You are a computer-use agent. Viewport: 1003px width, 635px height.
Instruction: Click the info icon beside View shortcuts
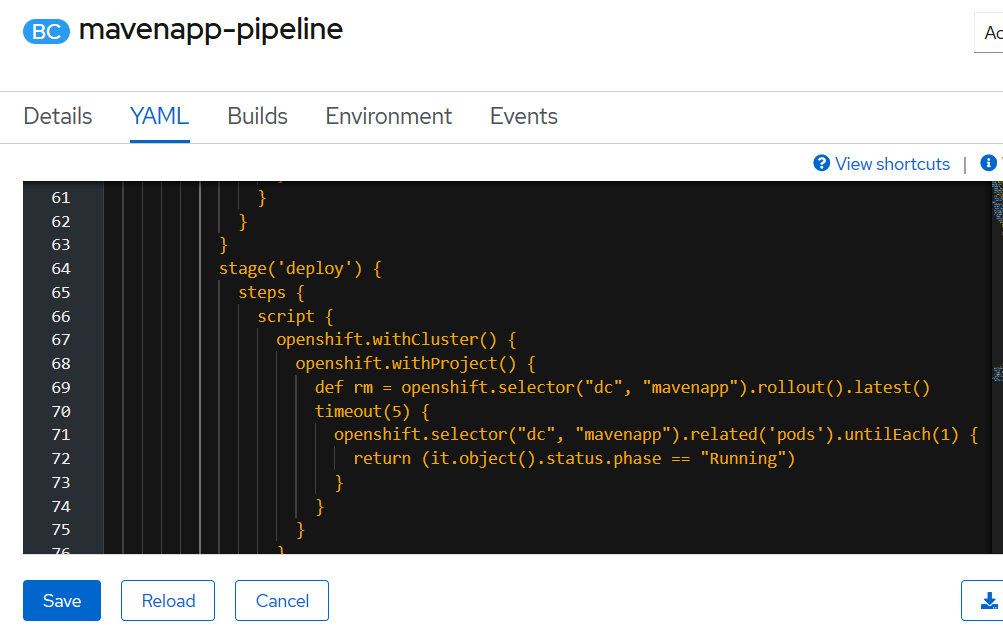pos(989,163)
